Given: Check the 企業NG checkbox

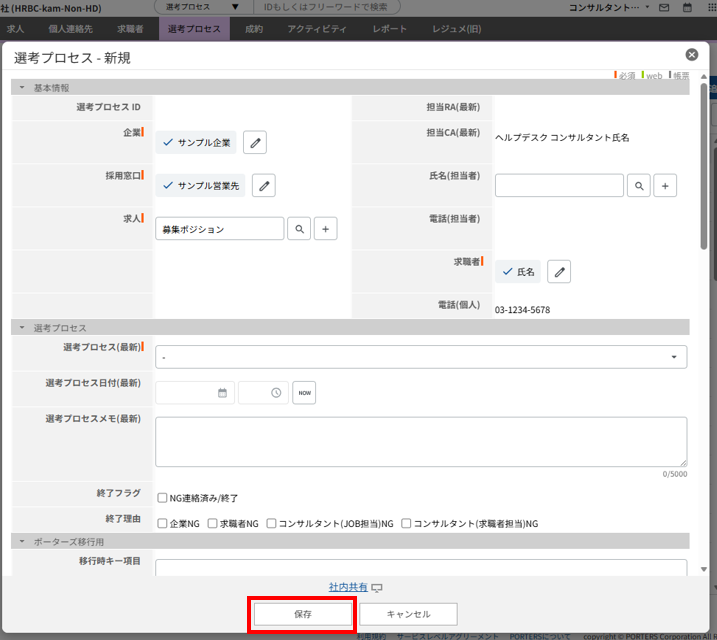Looking at the screenshot, I should pos(162,523).
